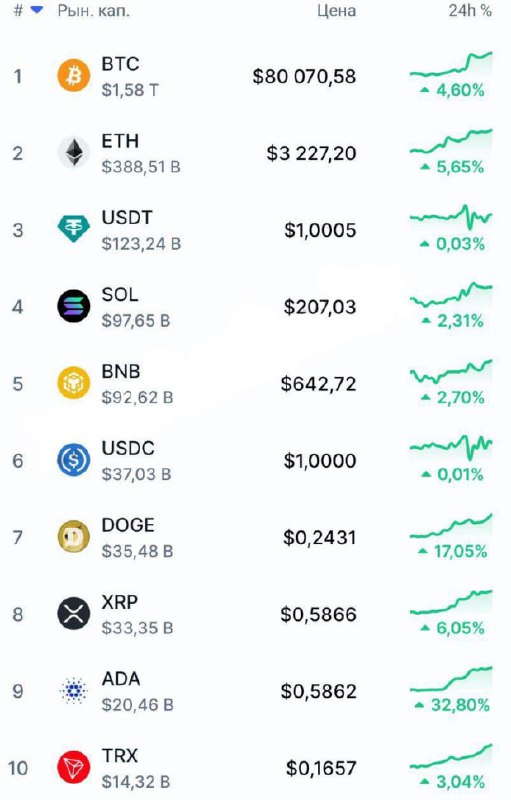
Task: Select the USDC blue dollar icon
Action: click(73, 460)
